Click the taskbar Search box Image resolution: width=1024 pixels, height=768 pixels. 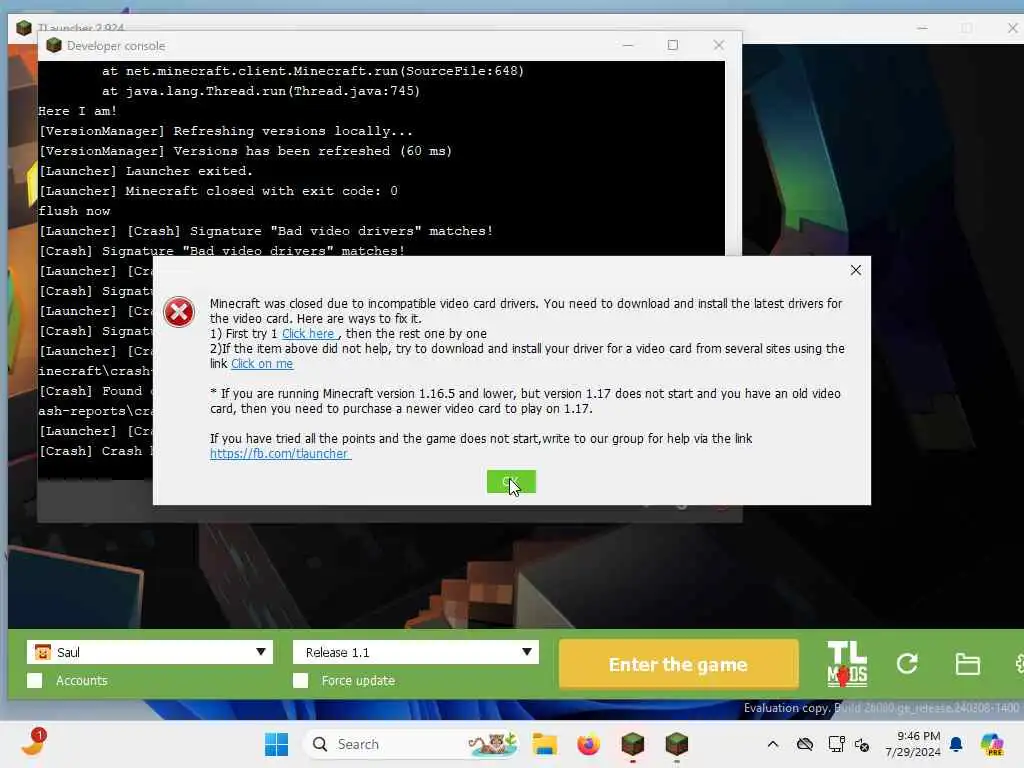tap(411, 744)
